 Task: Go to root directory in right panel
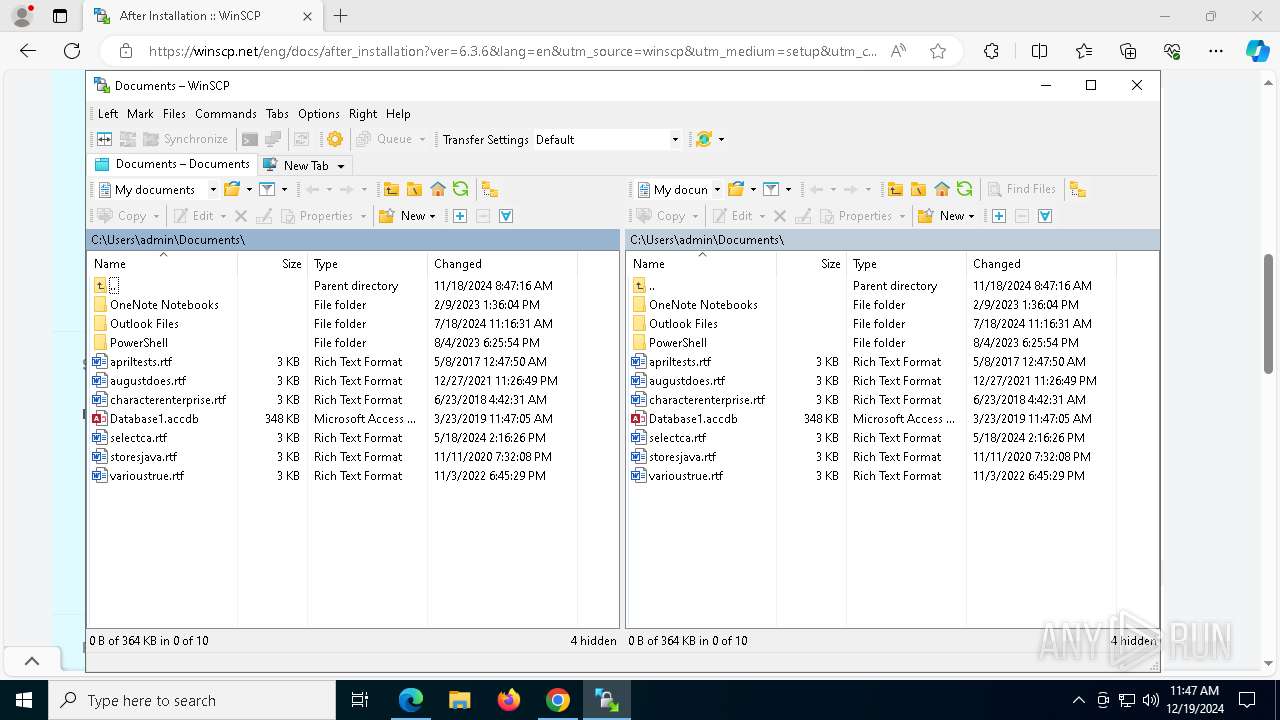coord(918,189)
